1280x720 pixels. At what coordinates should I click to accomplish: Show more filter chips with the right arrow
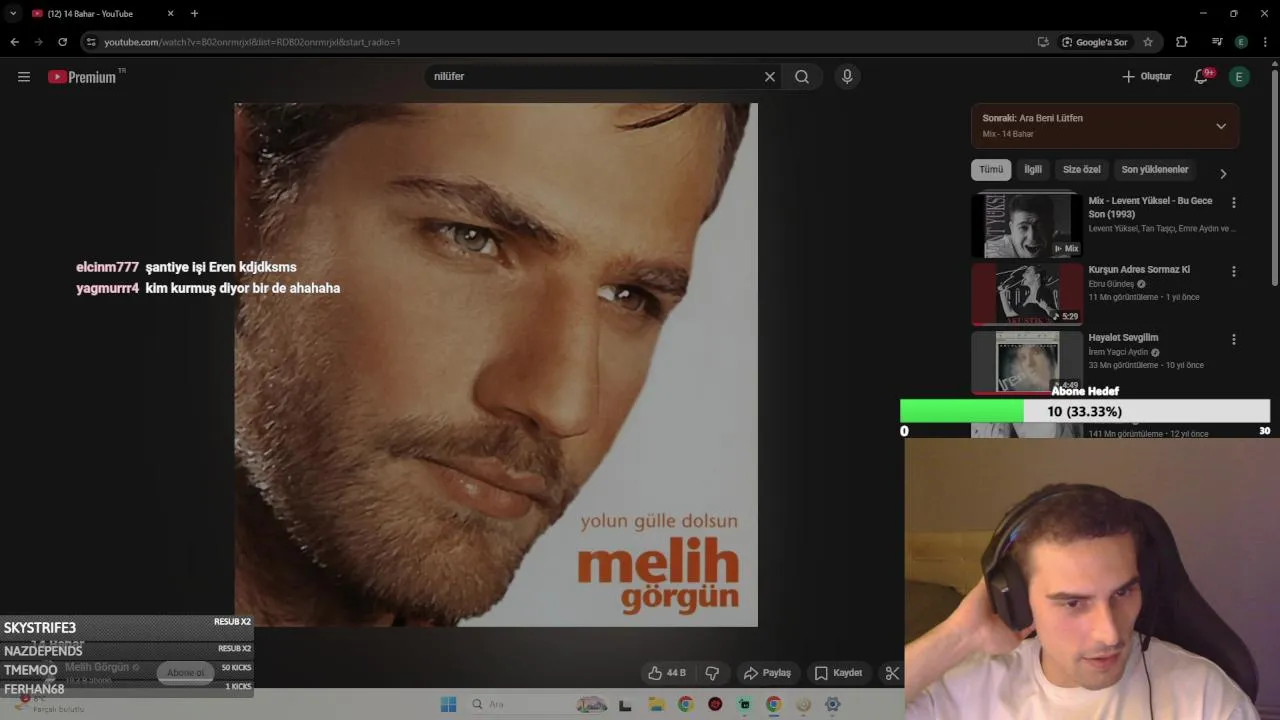tap(1223, 173)
